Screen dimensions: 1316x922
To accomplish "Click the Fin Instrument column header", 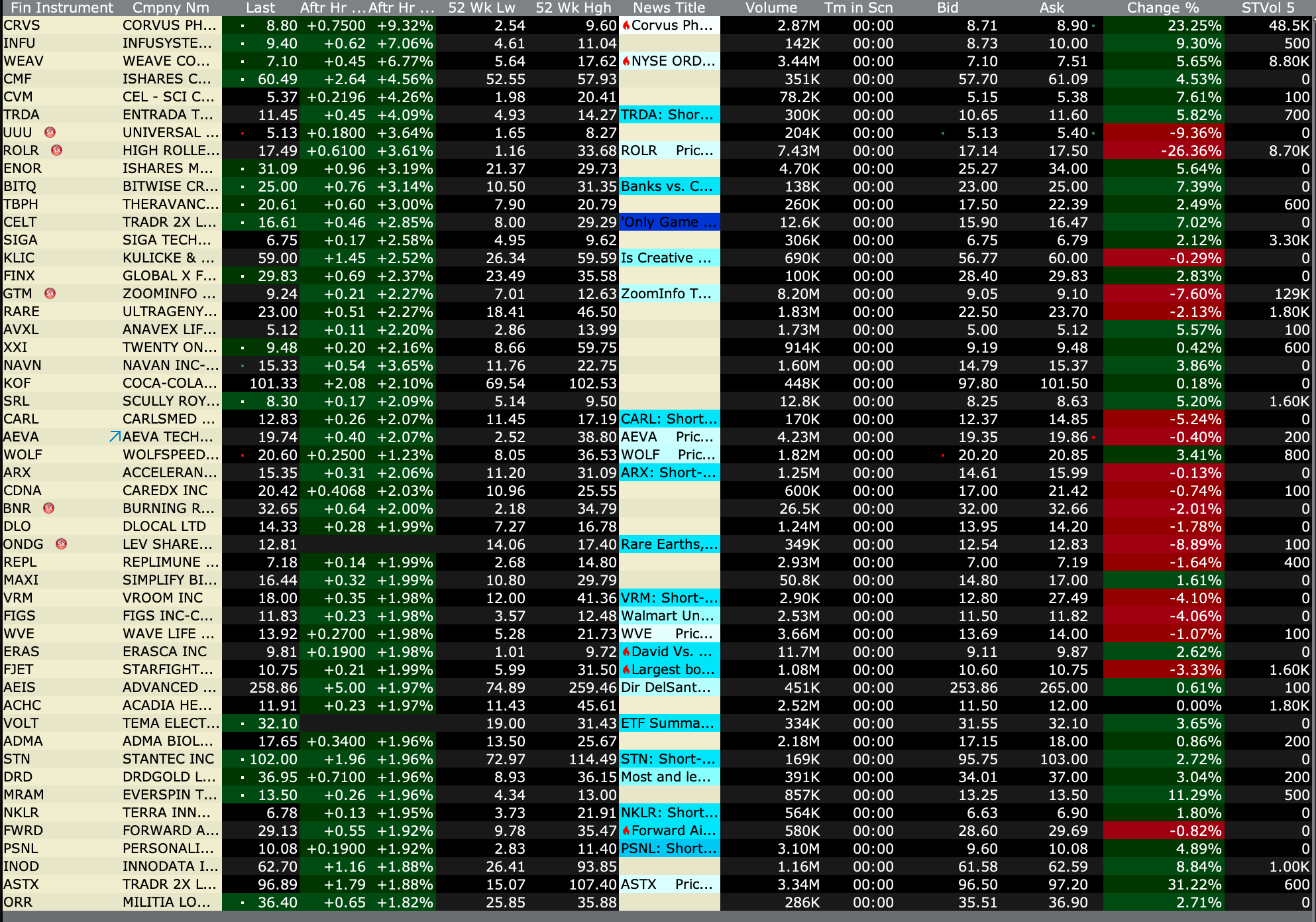I will point(62,8).
